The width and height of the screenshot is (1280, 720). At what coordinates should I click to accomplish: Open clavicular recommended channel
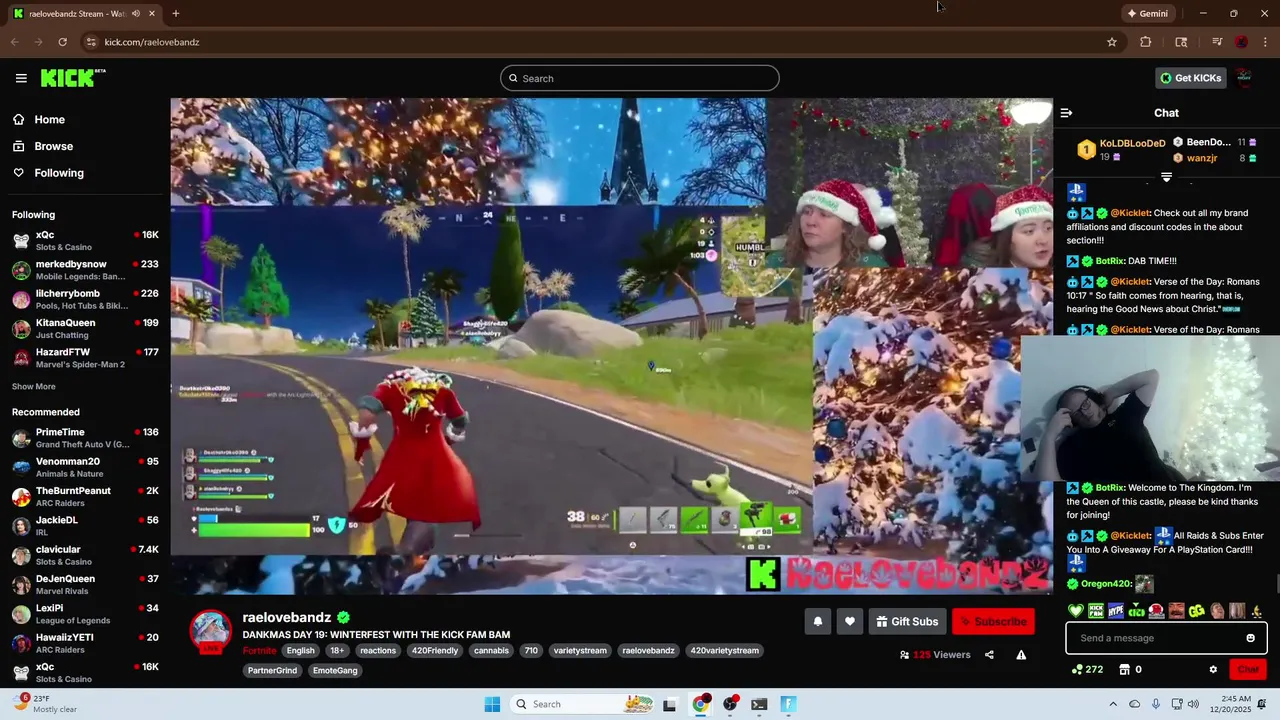click(x=85, y=555)
